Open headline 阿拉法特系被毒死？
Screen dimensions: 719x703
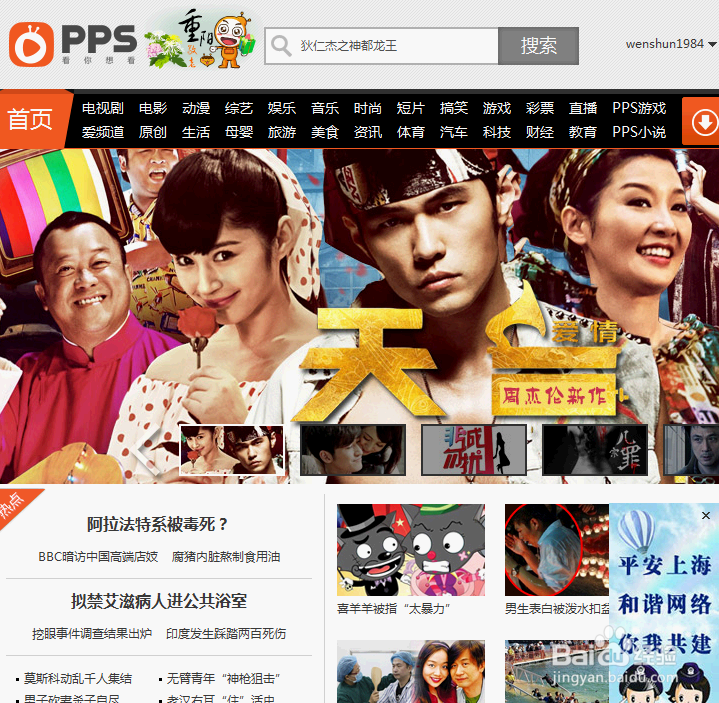click(157, 524)
